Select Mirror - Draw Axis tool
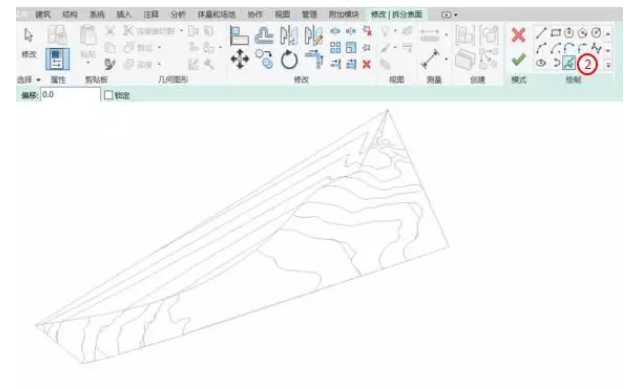 (x=314, y=35)
